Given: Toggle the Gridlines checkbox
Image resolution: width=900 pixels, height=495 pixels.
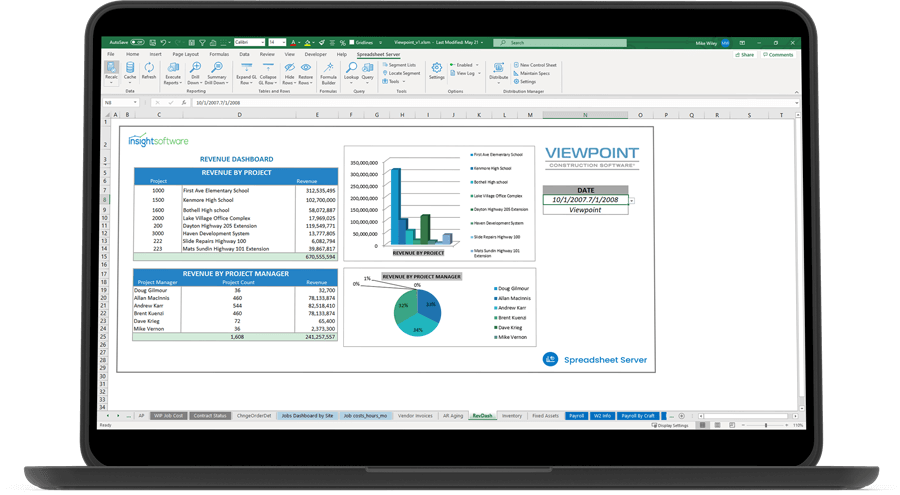Looking at the screenshot, I should (x=352, y=42).
